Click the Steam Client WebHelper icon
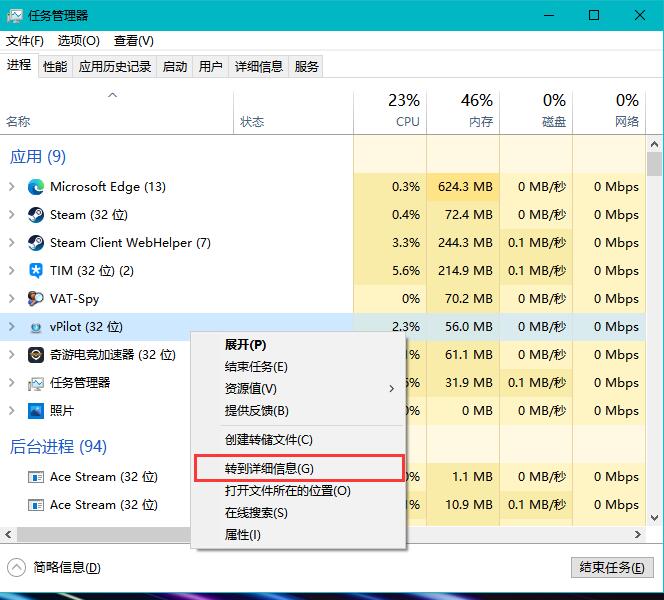Screen dimensions: 664x600 pyautogui.click(x=36, y=243)
